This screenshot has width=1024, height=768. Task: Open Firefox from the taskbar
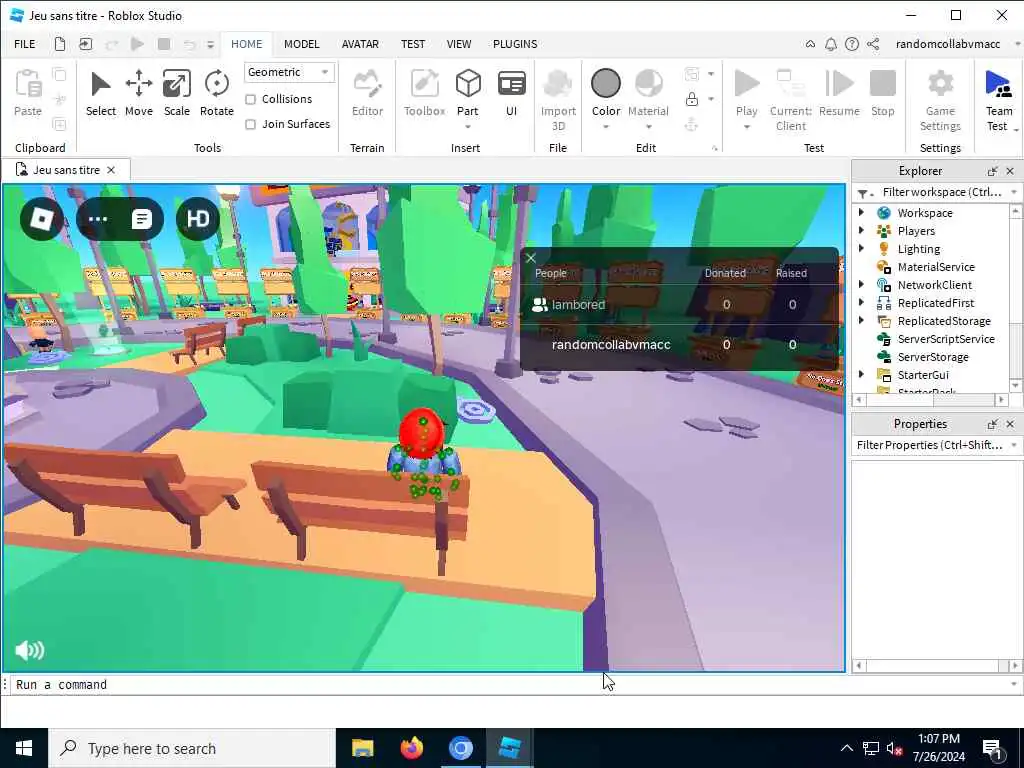411,748
